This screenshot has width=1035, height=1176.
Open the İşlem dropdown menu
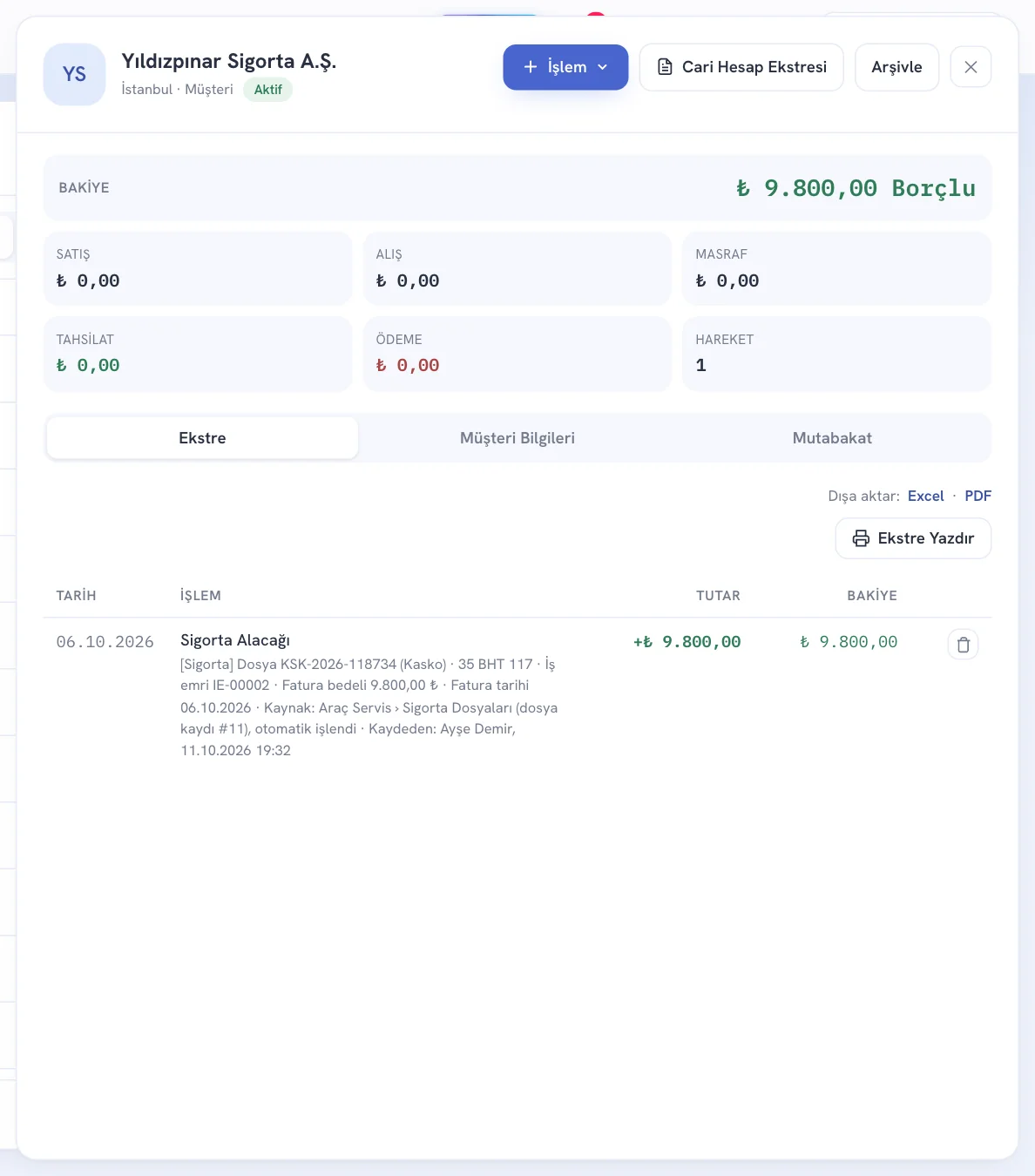tap(565, 67)
